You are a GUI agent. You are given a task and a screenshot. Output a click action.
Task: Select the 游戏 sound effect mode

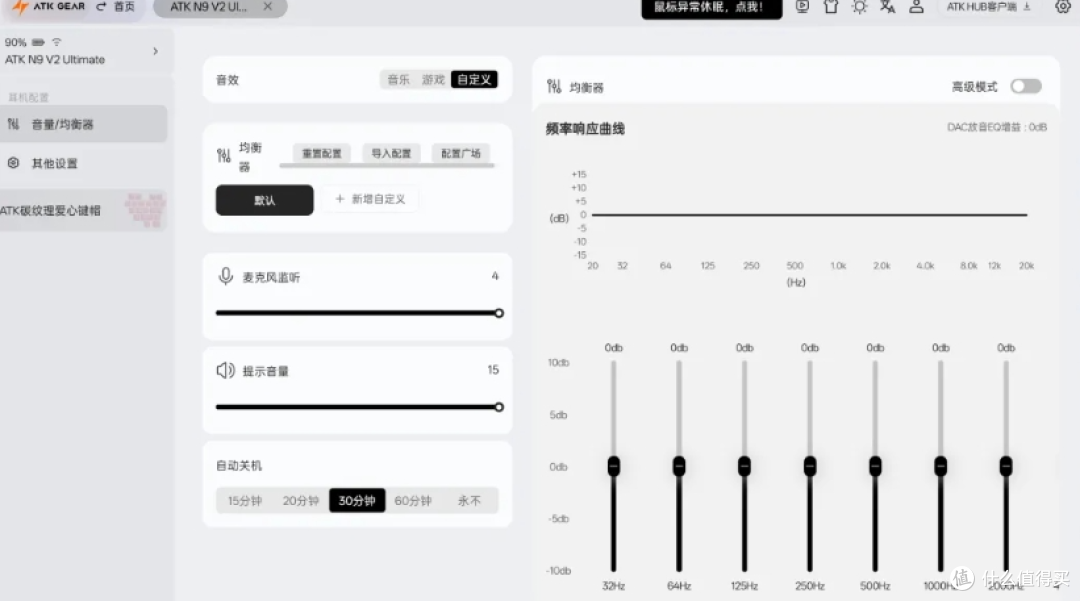(433, 80)
